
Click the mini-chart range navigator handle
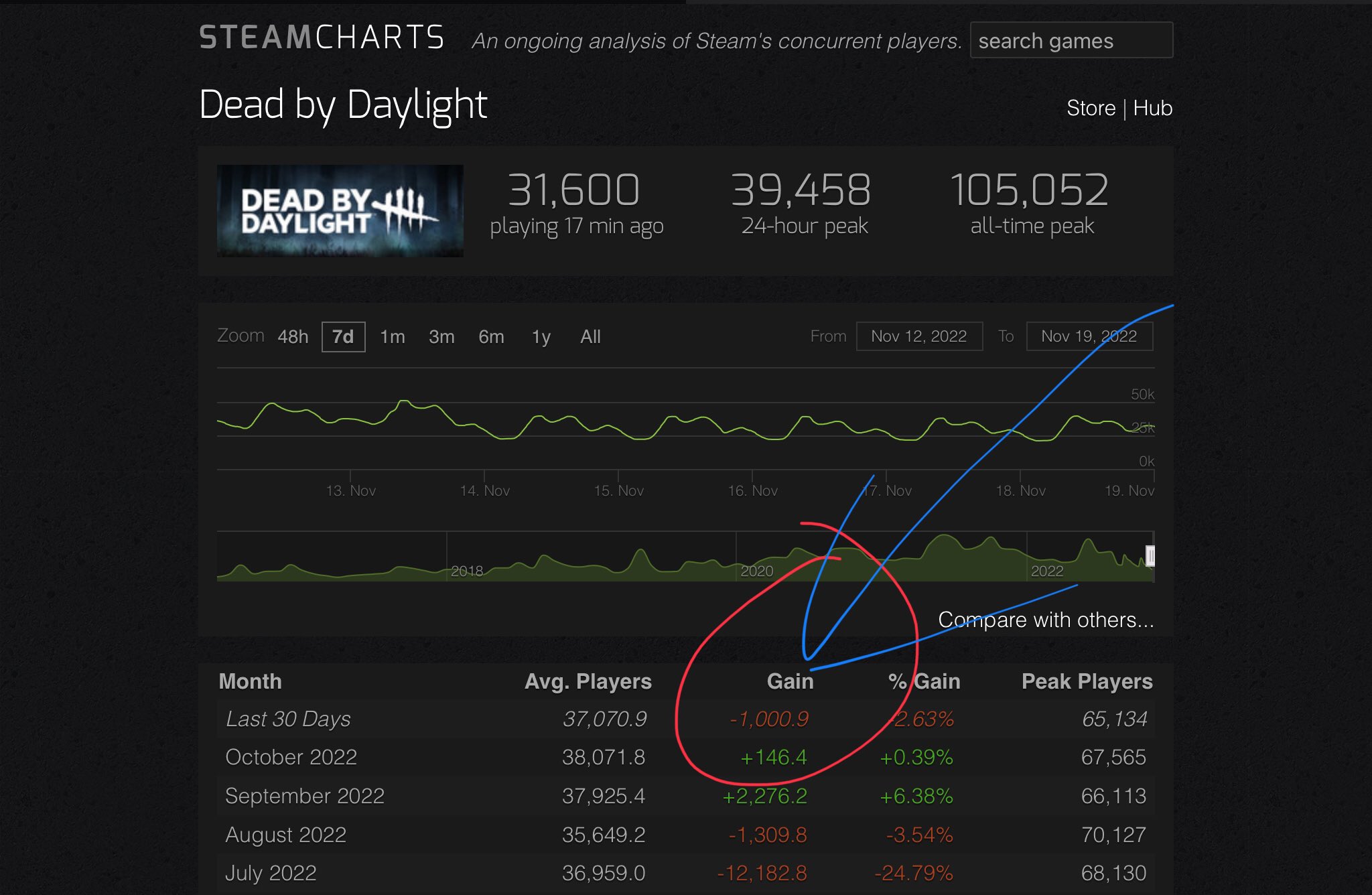point(1150,556)
